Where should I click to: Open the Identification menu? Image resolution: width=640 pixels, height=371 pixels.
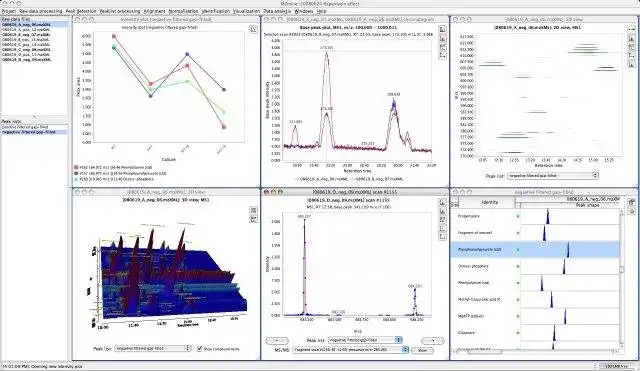click(216, 11)
